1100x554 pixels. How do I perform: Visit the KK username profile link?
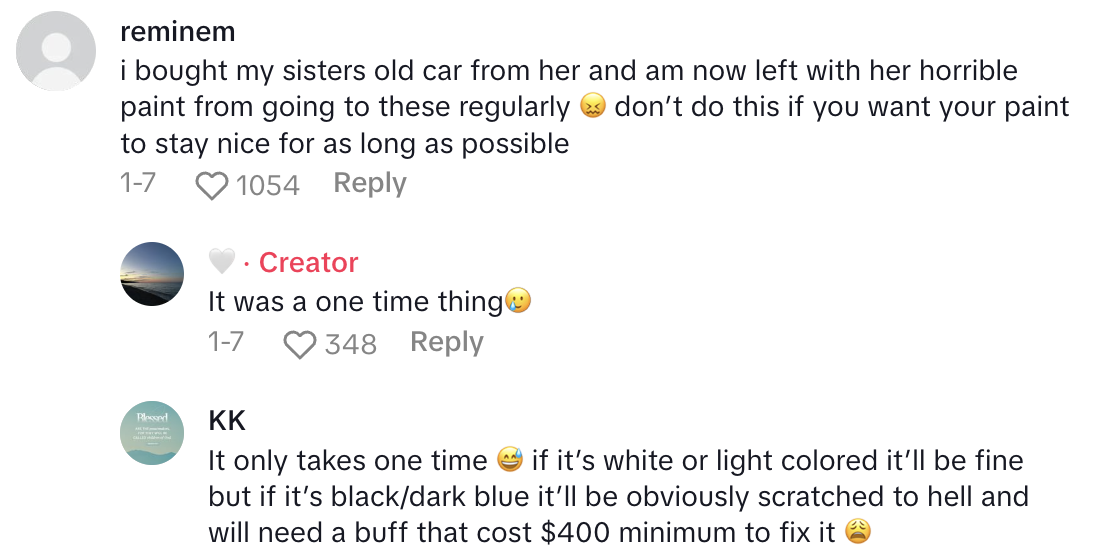(x=227, y=421)
